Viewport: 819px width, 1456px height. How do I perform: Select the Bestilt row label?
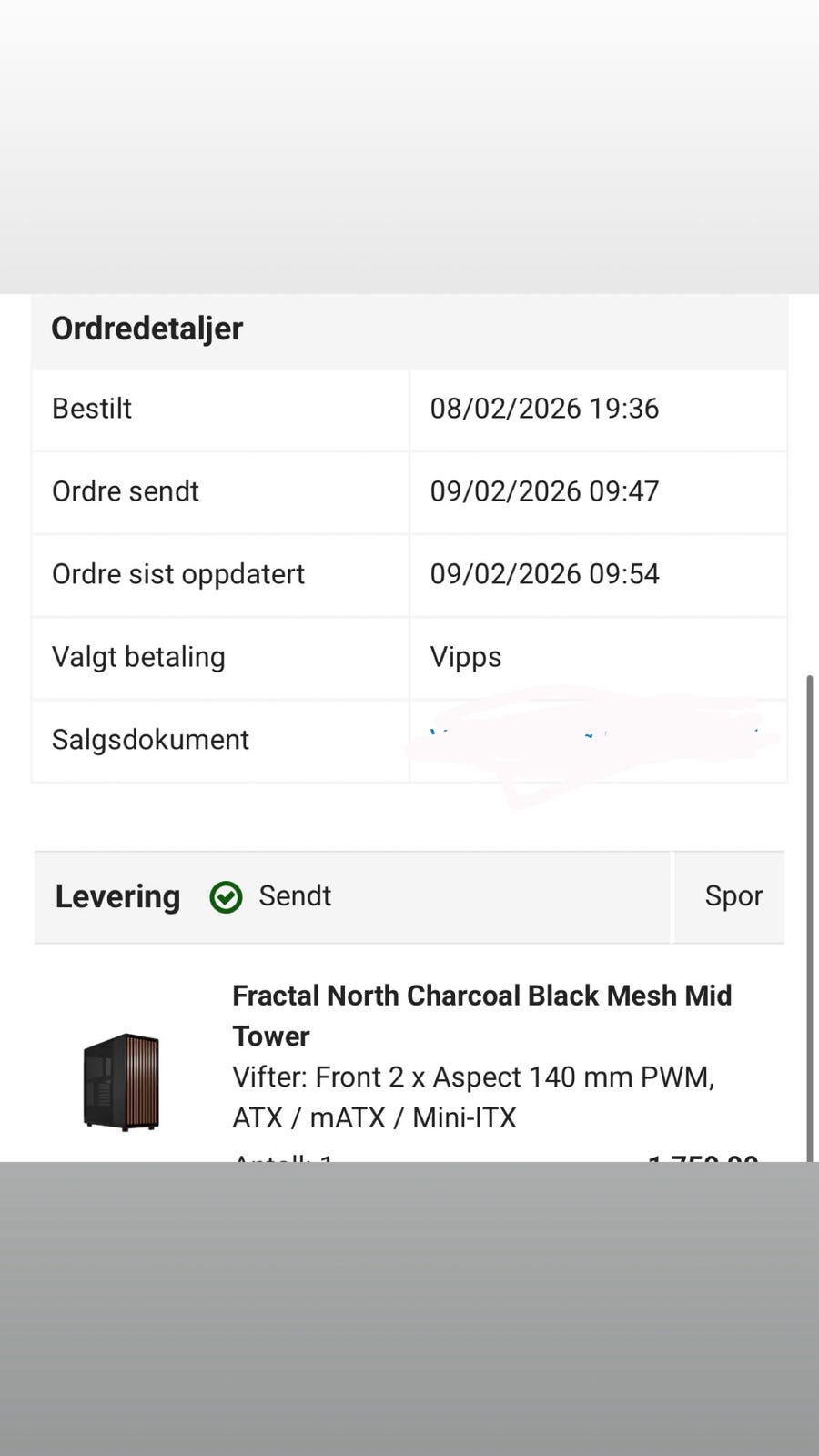click(x=92, y=409)
